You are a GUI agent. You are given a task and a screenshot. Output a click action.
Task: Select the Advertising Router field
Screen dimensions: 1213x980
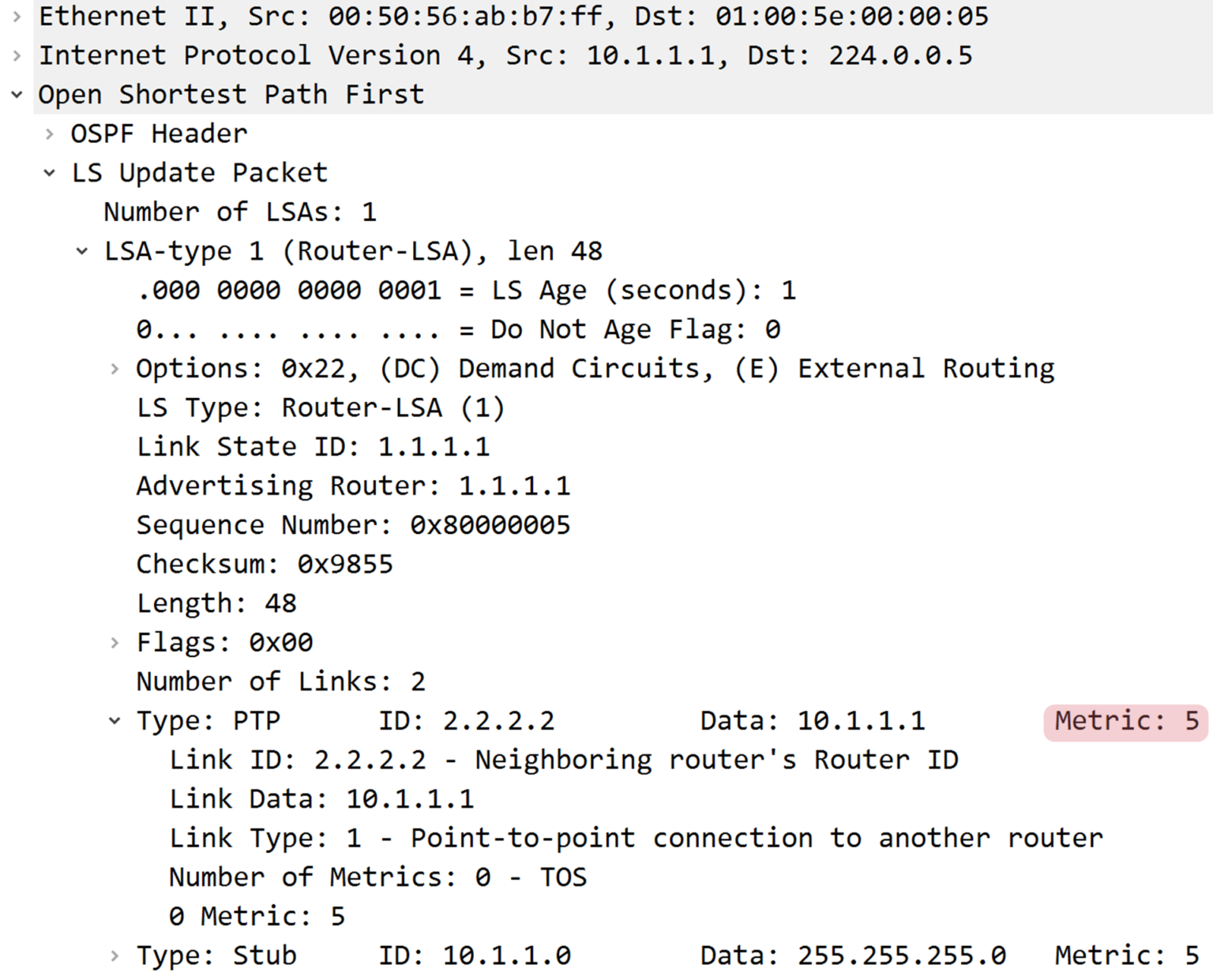353,485
